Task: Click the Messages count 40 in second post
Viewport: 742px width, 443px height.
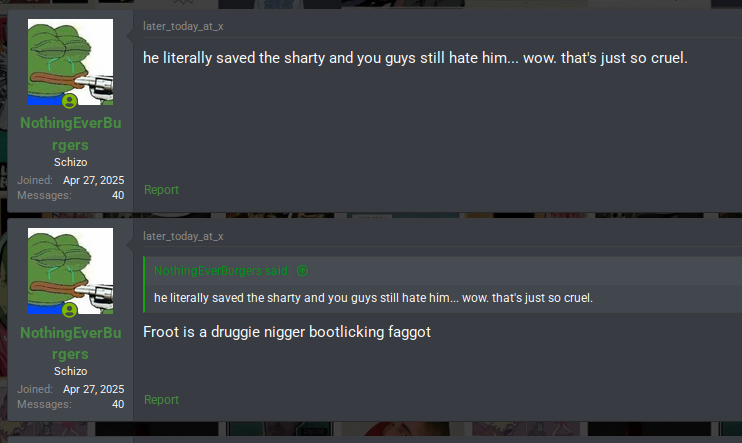Action: 118,404
